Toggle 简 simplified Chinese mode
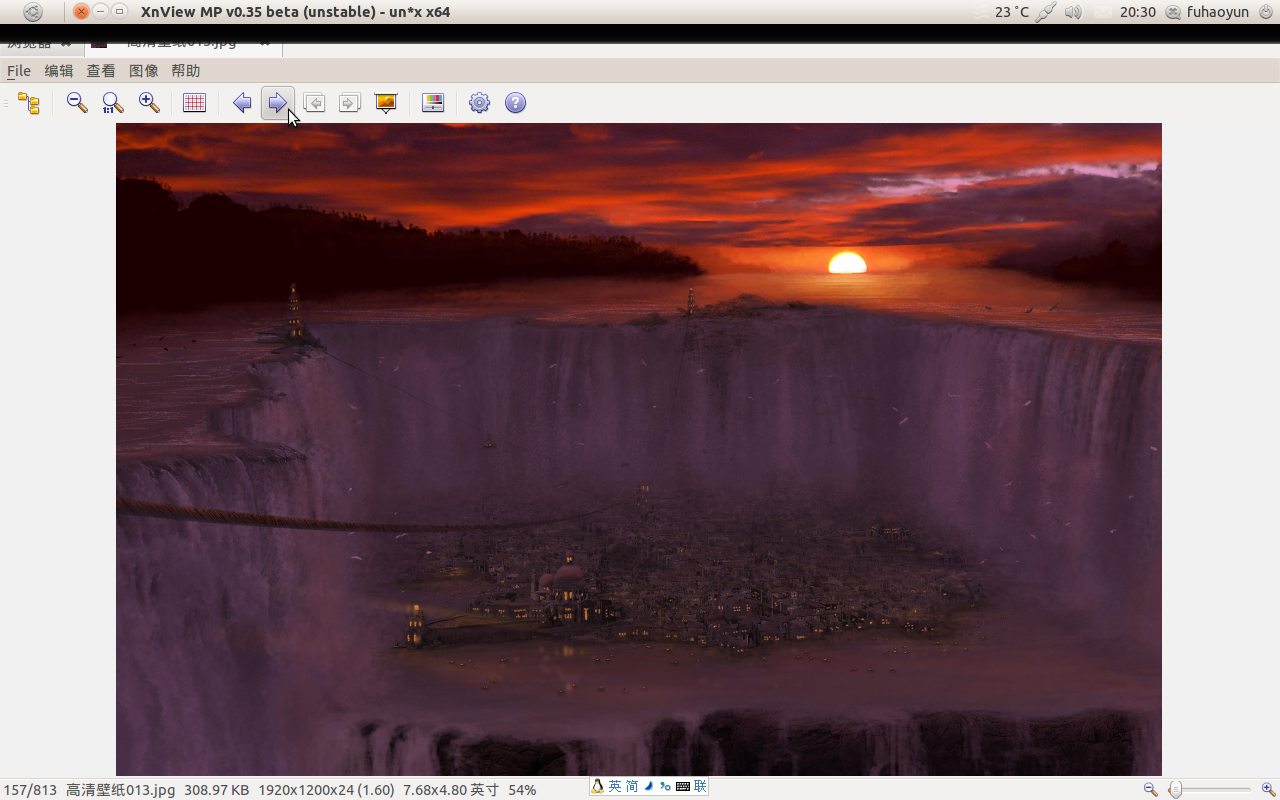This screenshot has width=1280, height=800. [x=632, y=787]
